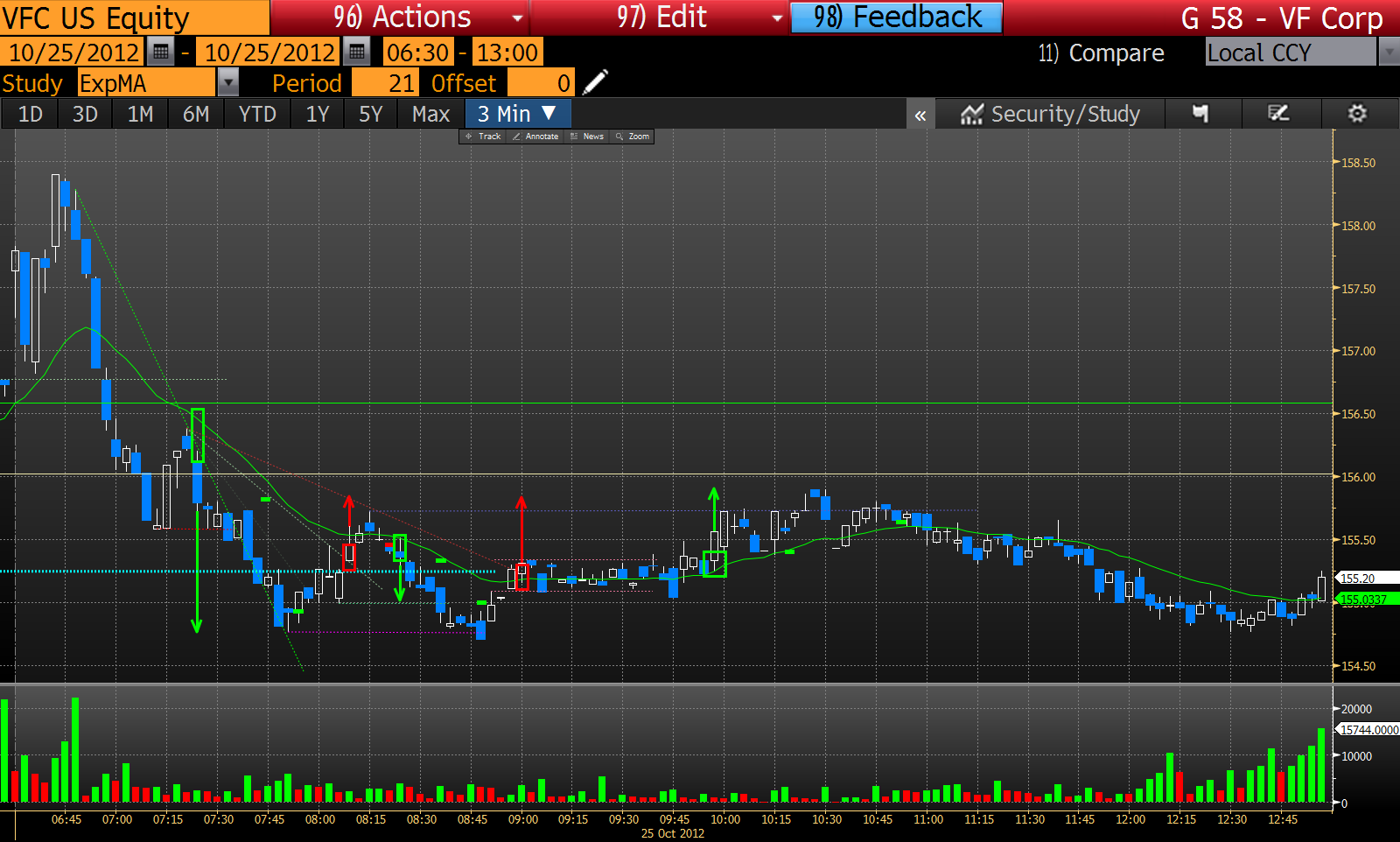Click the 12:45 time axis label

click(1283, 819)
